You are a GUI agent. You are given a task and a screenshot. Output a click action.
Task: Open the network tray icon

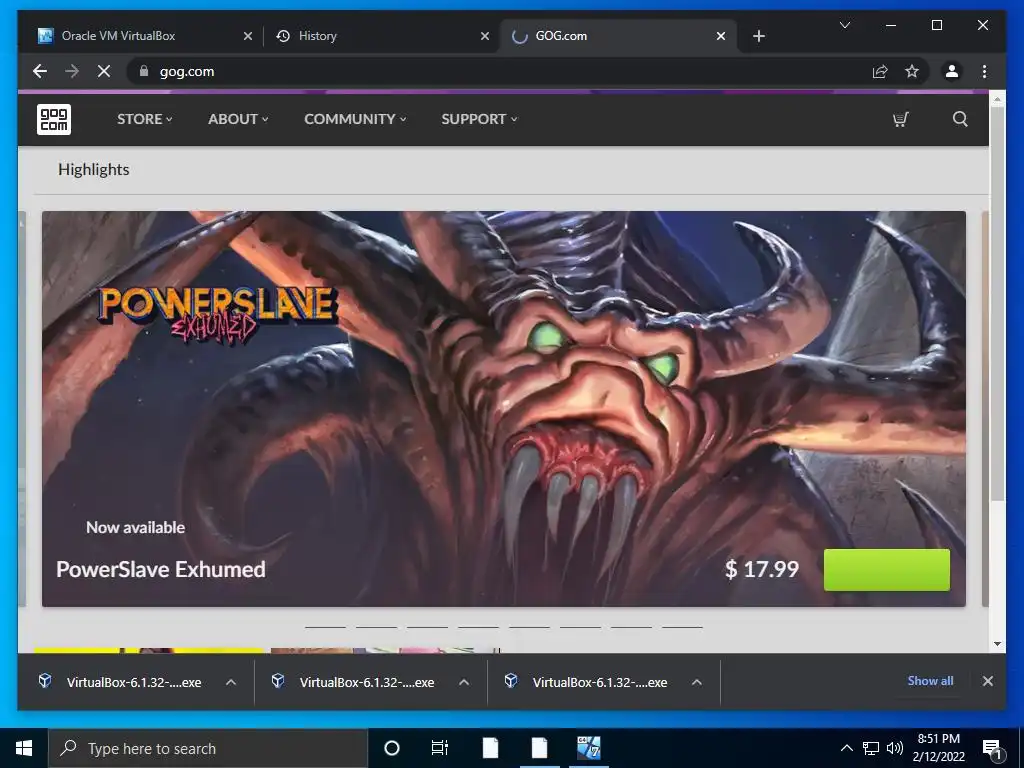click(871, 748)
